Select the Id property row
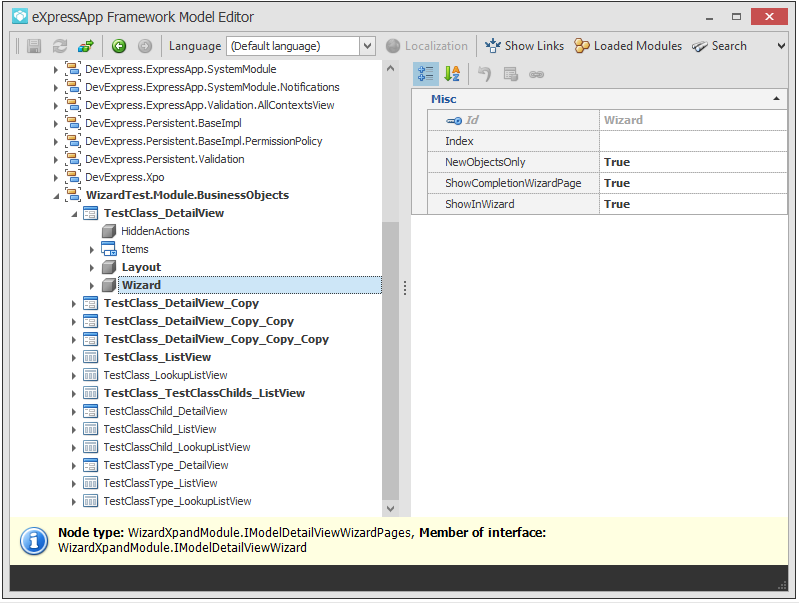799x603 pixels. [x=607, y=120]
